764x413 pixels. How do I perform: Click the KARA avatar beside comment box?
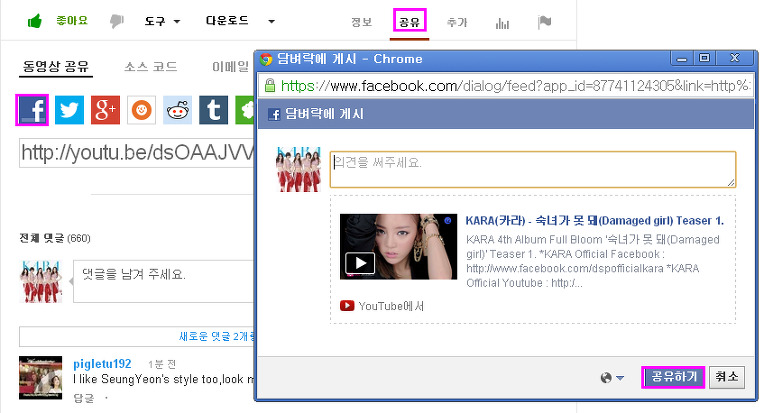pos(41,282)
